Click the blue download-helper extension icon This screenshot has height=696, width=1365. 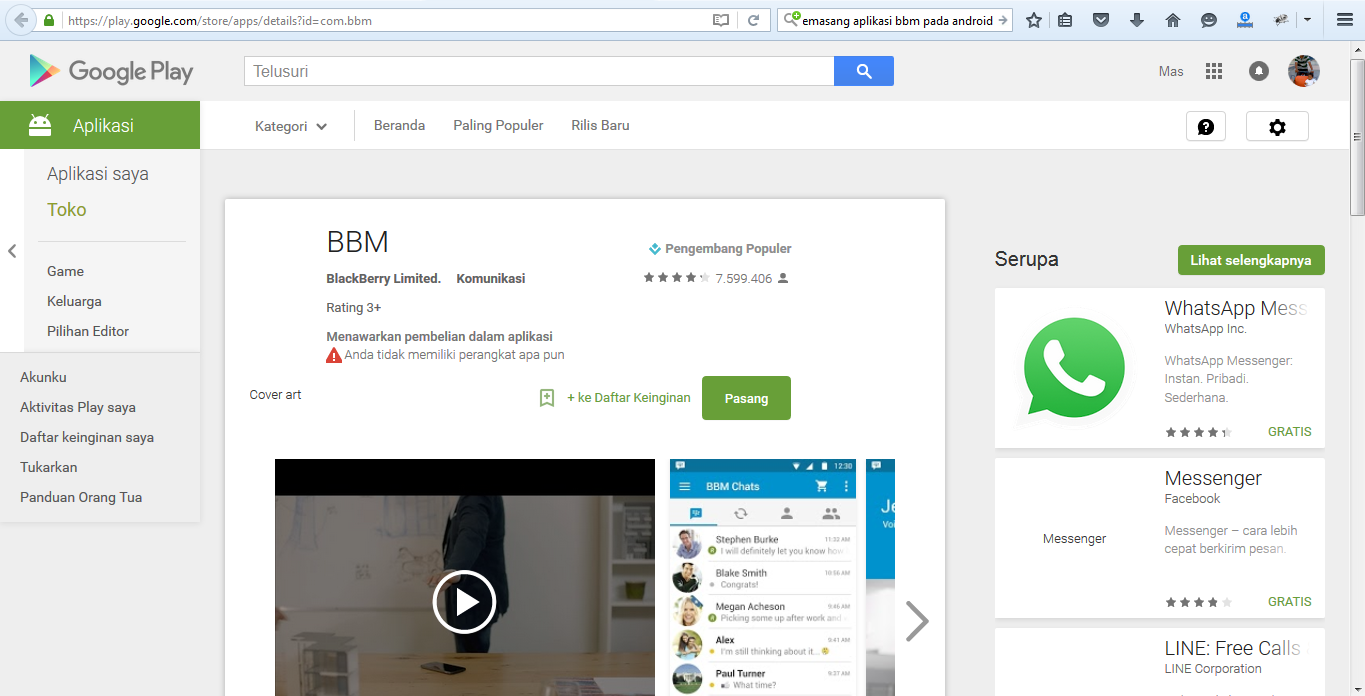click(x=1245, y=19)
